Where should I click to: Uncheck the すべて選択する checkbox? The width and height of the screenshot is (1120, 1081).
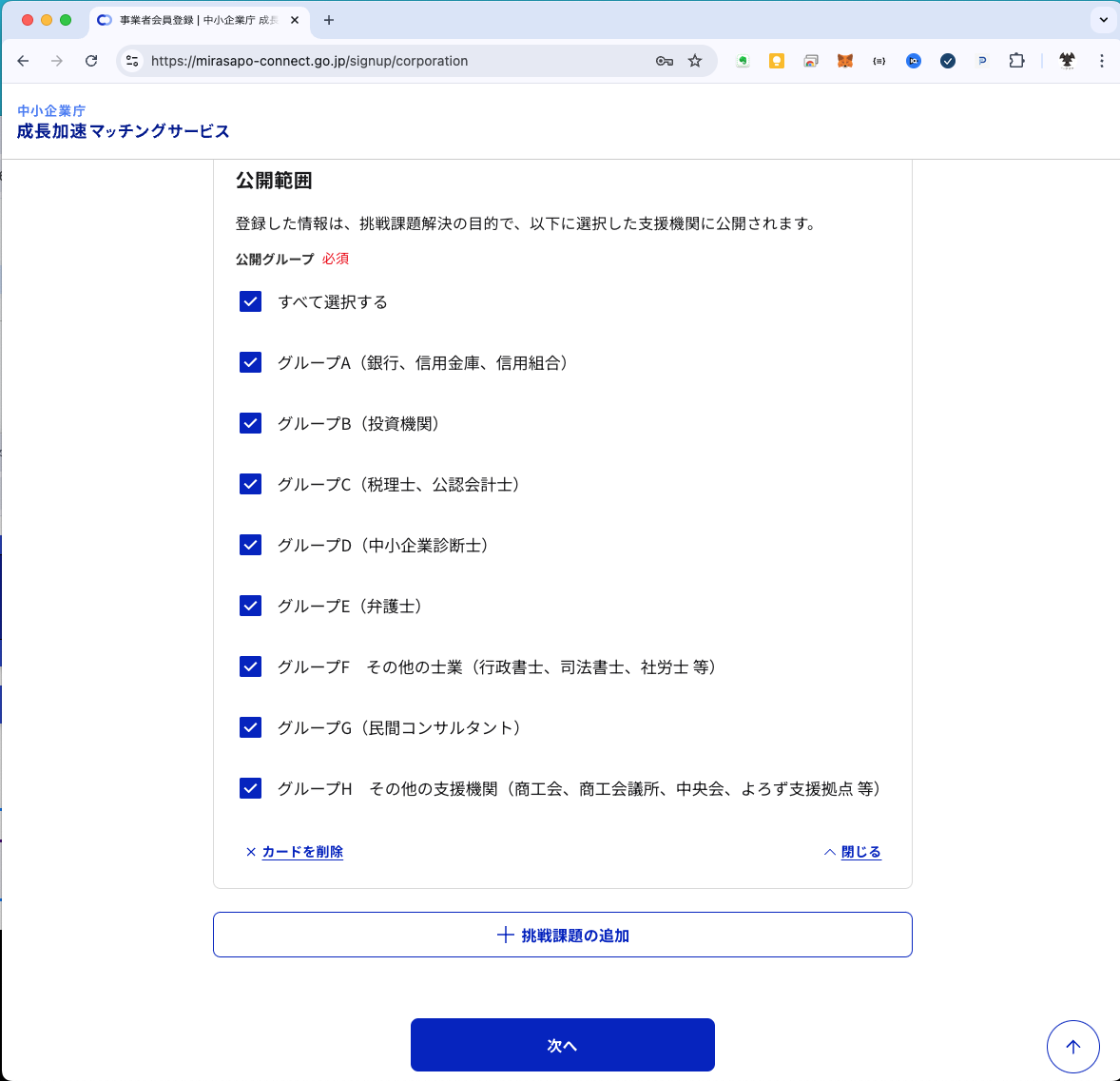click(x=251, y=301)
